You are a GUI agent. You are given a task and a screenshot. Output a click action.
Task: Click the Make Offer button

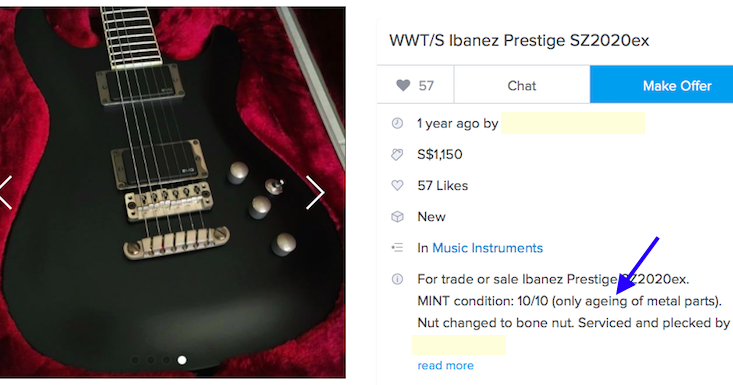[x=661, y=85]
